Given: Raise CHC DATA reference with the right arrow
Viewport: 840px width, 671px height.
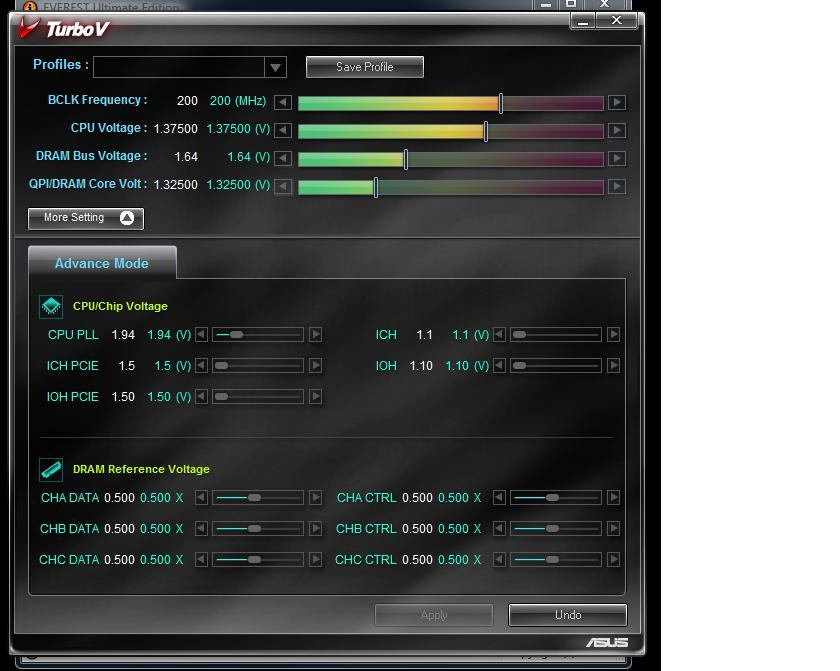Looking at the screenshot, I should pyautogui.click(x=316, y=560).
